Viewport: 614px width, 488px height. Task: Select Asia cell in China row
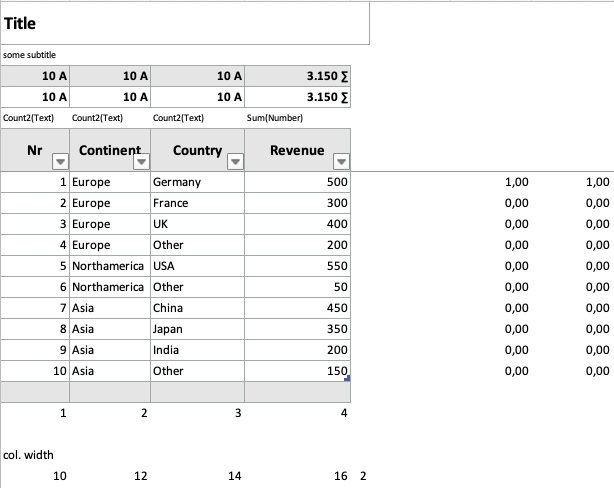tap(110, 308)
